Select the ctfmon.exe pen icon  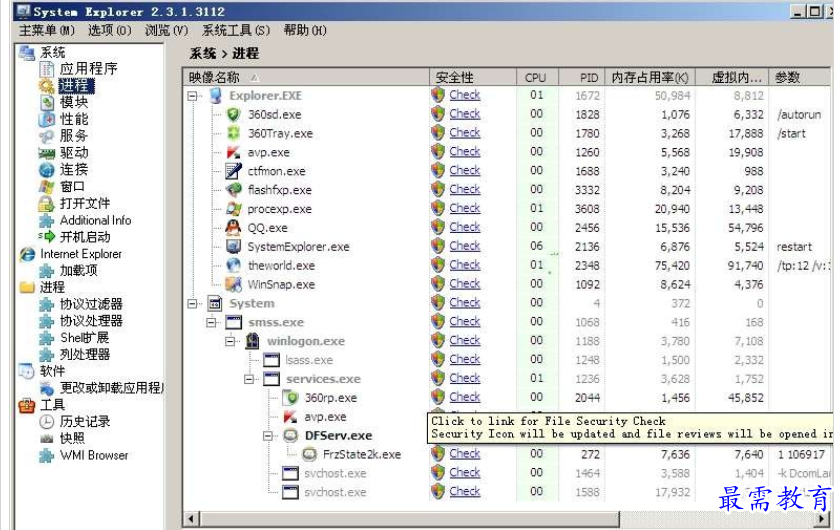(x=233, y=171)
